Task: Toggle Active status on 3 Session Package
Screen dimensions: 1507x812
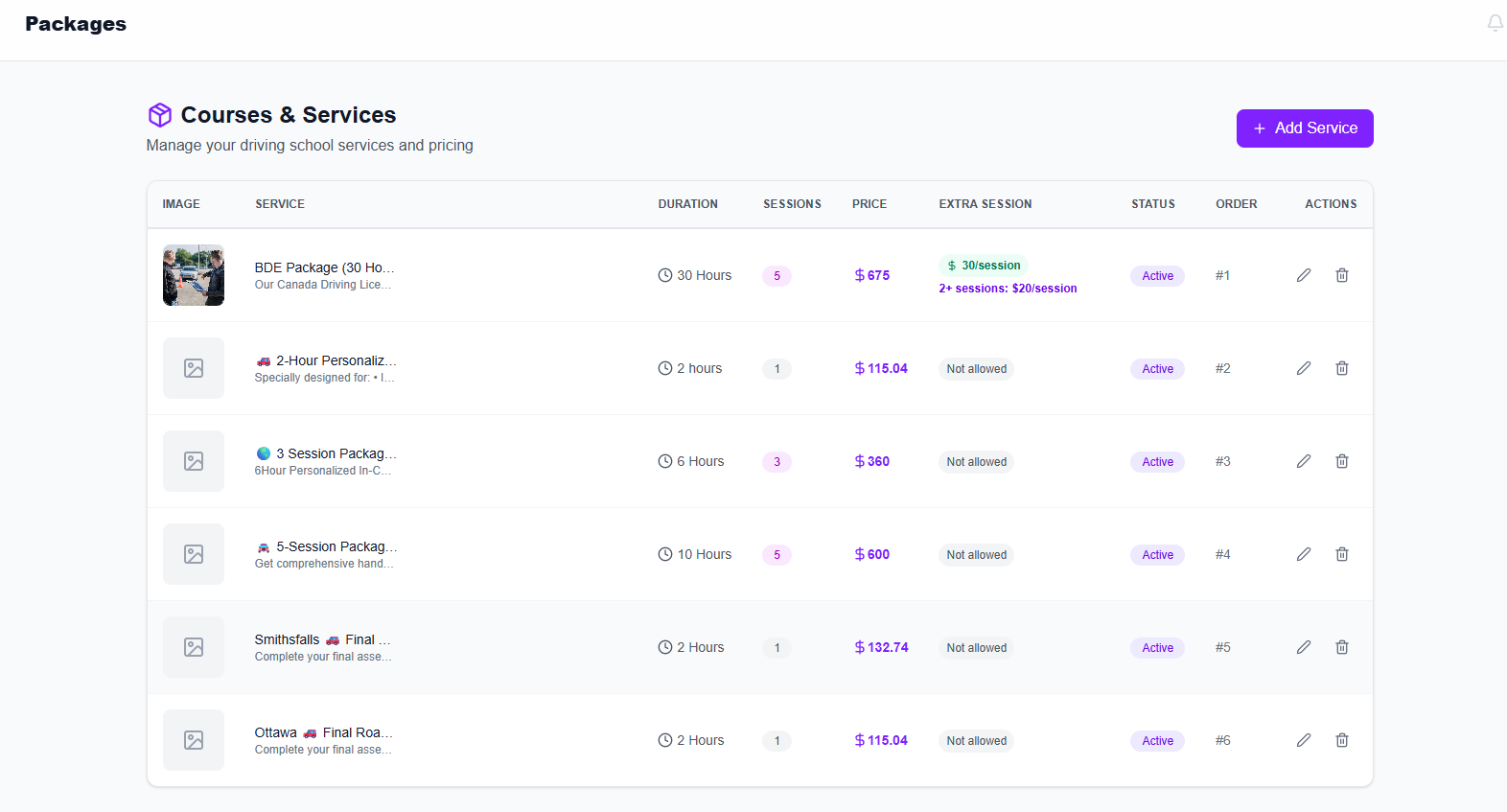Action: point(1157,462)
